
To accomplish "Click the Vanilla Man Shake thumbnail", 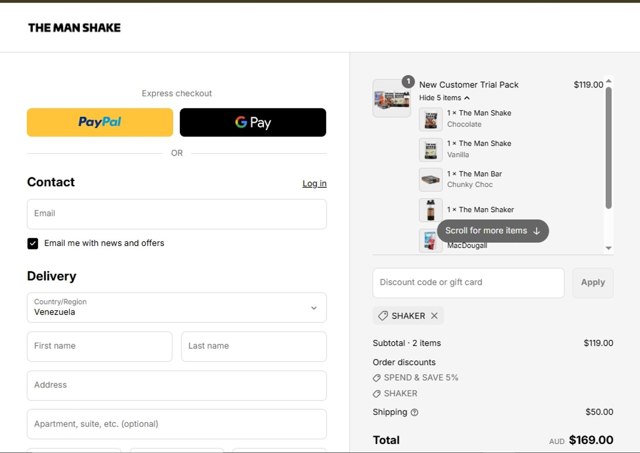I will (x=431, y=150).
